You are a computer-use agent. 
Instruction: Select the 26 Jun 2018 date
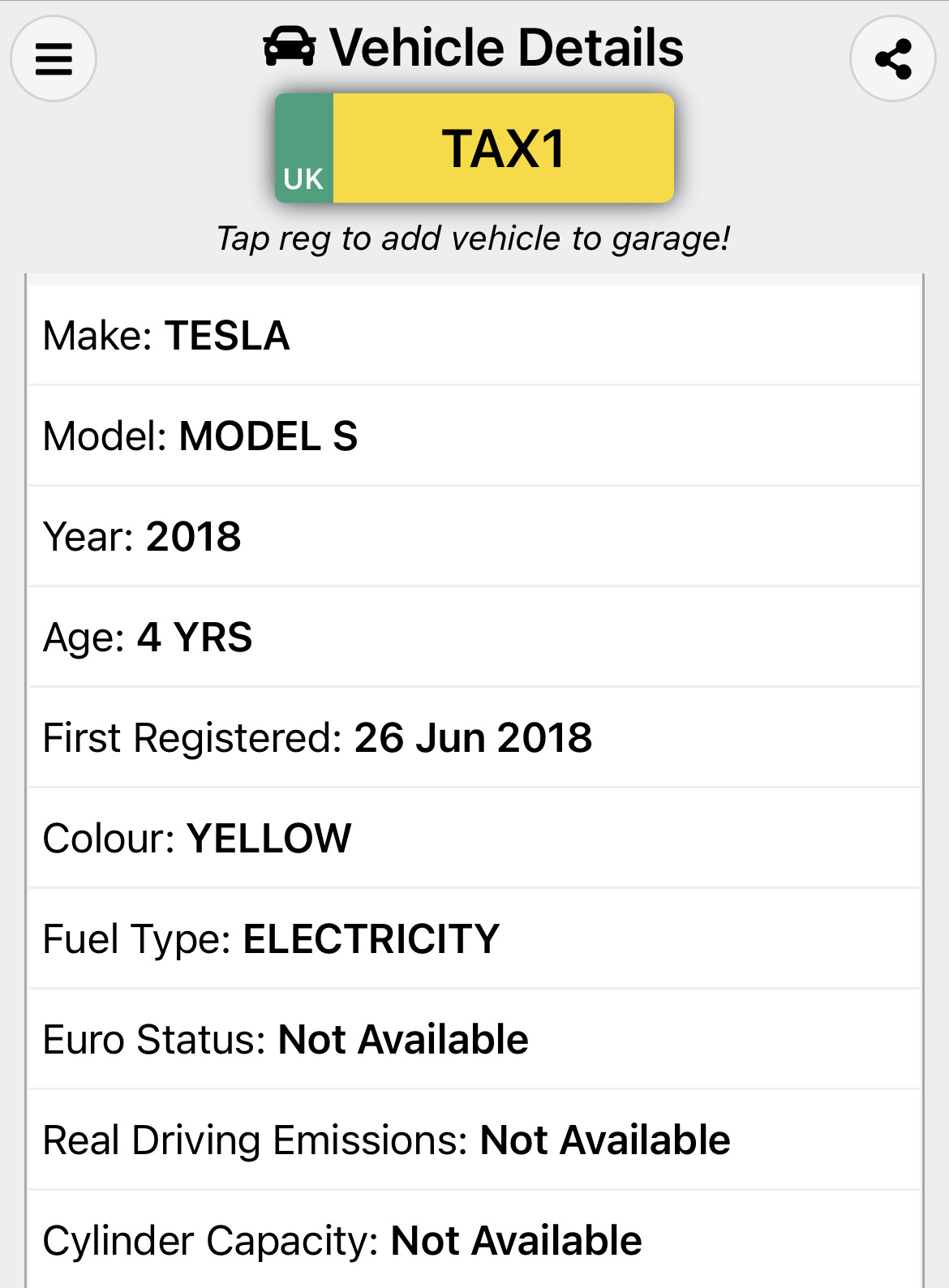coord(473,738)
